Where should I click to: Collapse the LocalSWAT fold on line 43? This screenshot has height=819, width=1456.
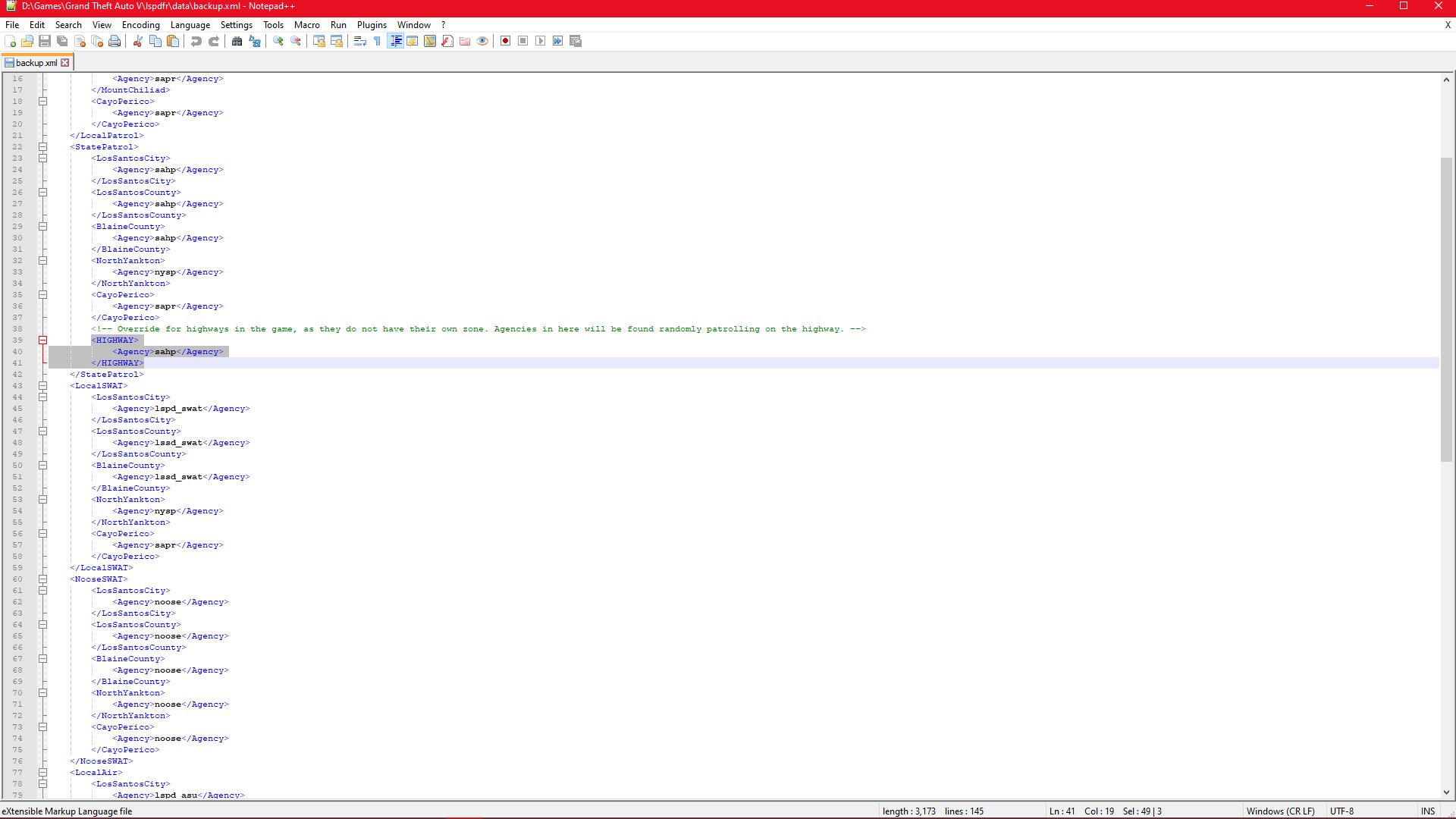pyautogui.click(x=43, y=386)
